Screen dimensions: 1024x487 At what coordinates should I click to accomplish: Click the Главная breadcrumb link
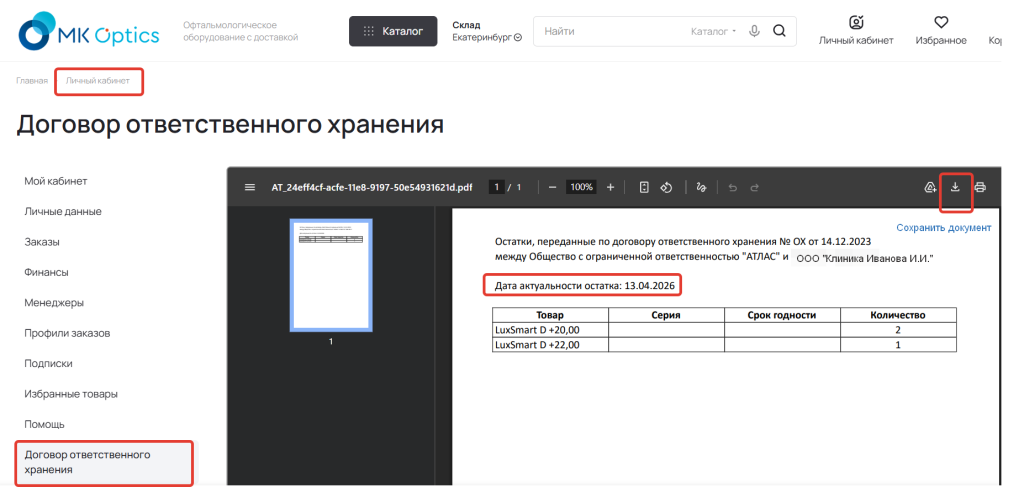31,80
